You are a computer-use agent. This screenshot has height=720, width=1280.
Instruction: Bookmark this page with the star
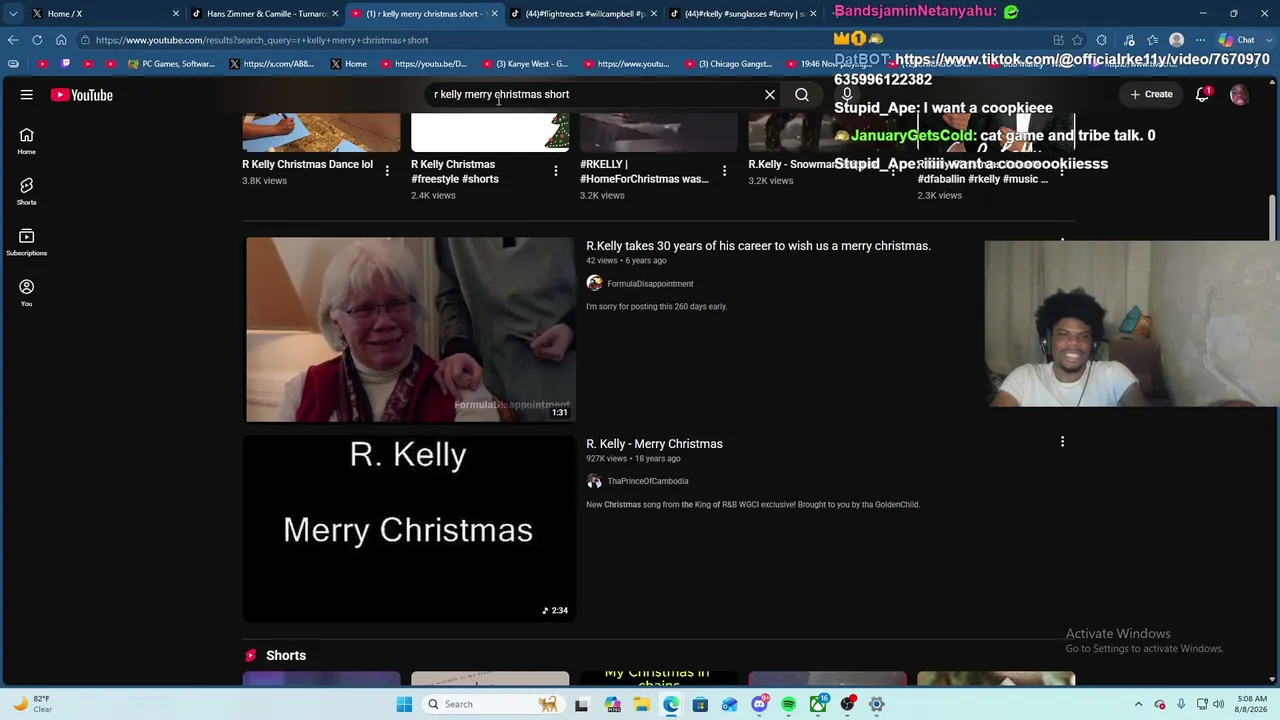pos(1077,40)
